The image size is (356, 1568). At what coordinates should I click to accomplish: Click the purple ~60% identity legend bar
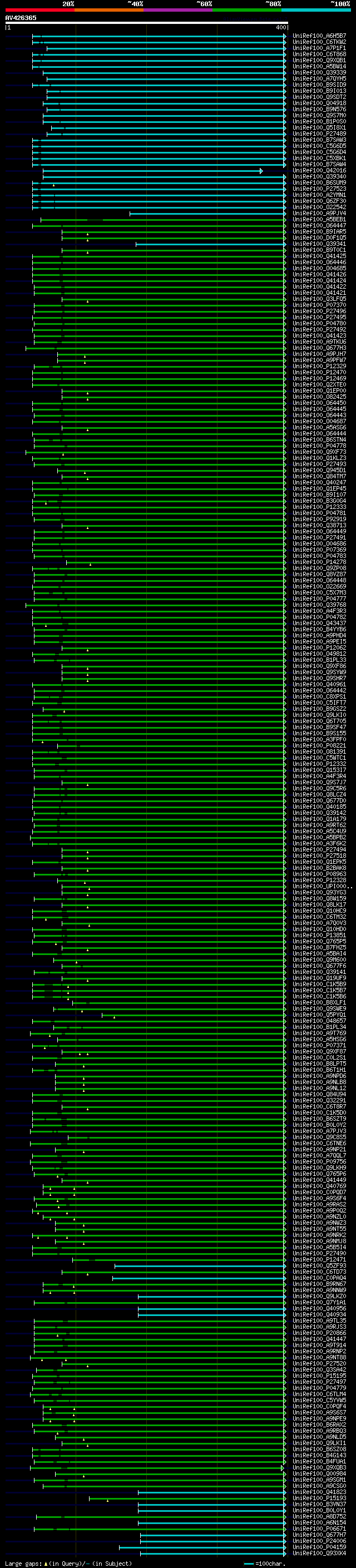(177, 10)
